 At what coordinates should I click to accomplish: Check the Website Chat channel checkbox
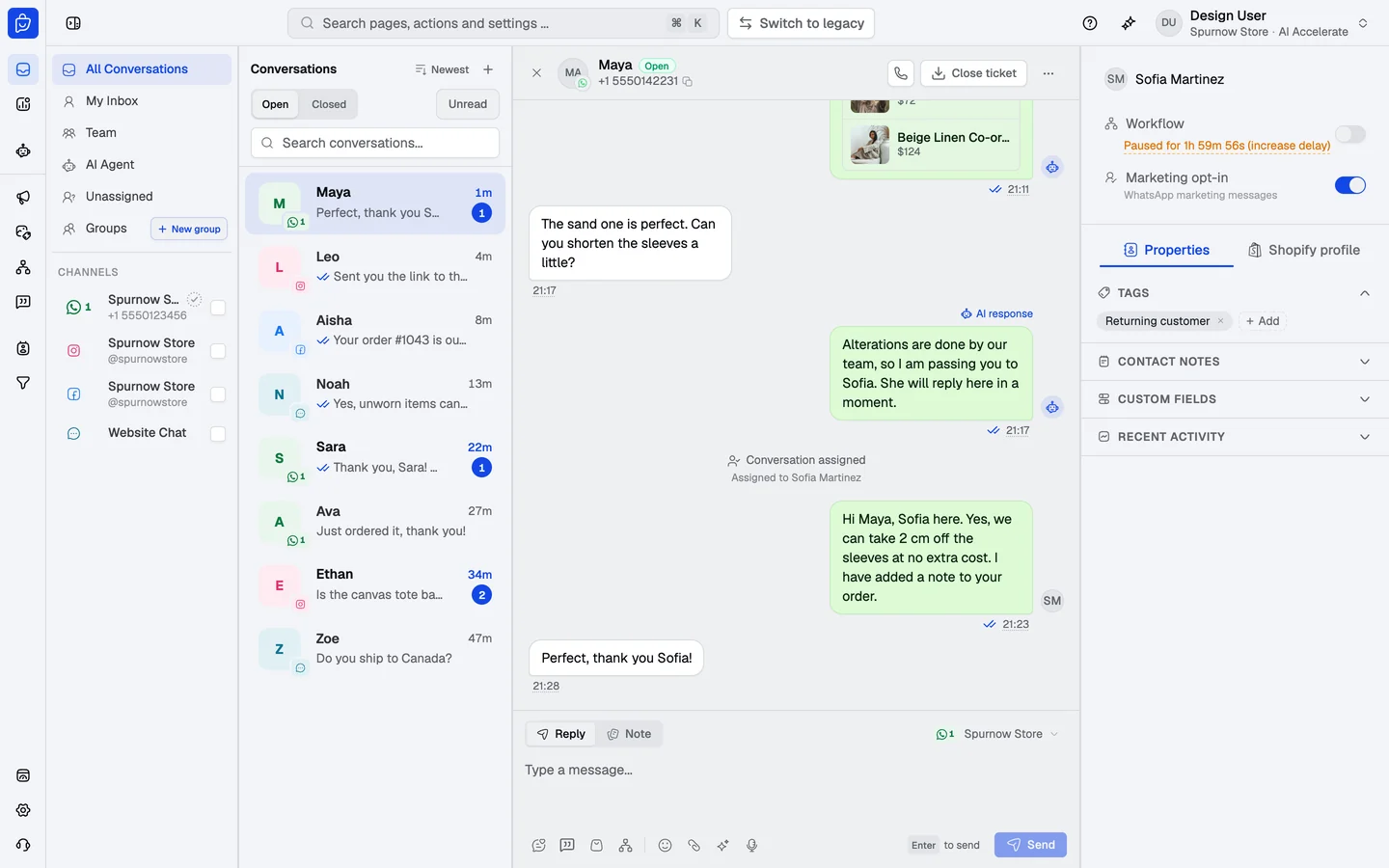(x=218, y=434)
